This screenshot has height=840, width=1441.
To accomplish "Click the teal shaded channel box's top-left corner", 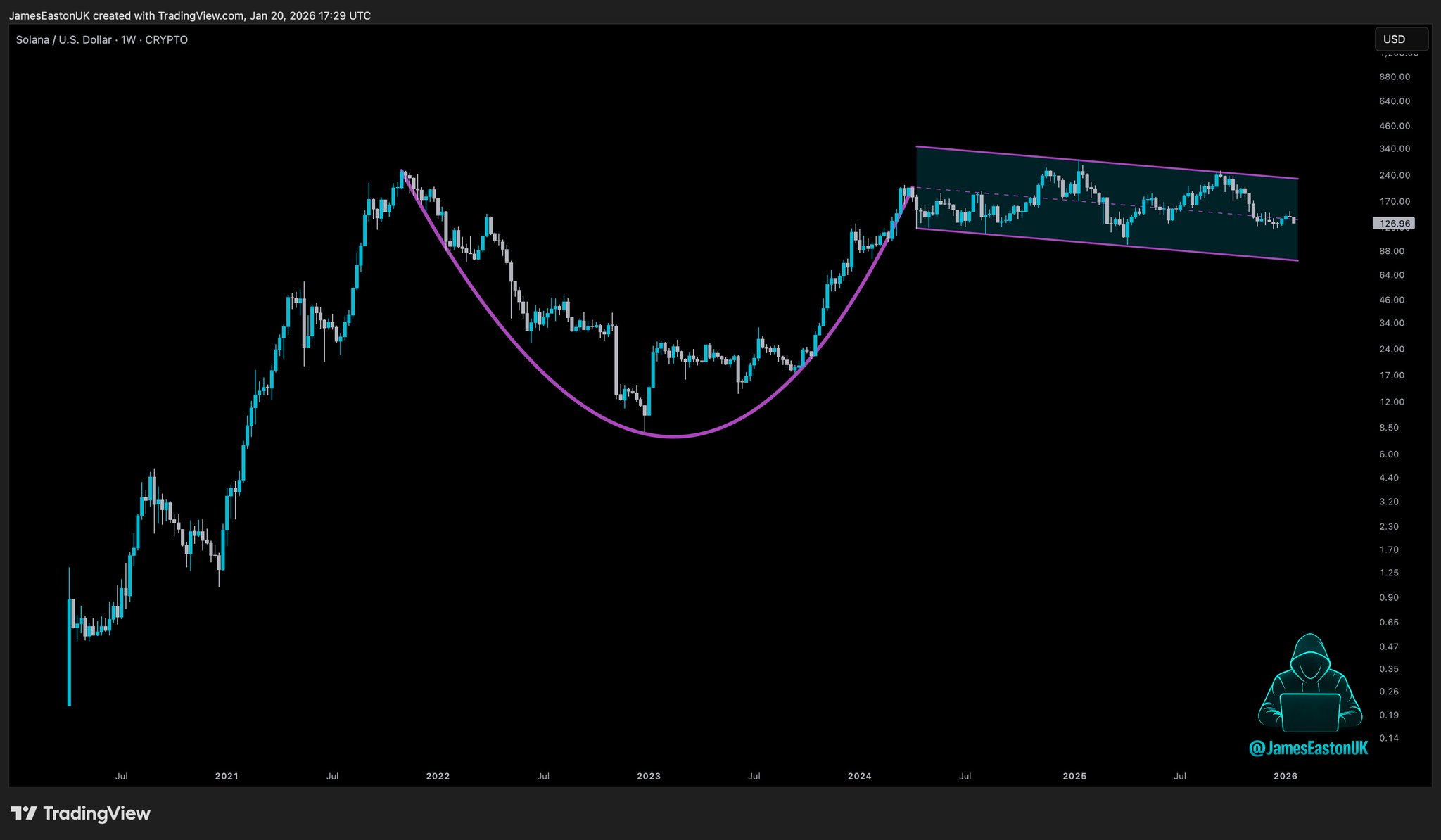I will pyautogui.click(x=917, y=147).
